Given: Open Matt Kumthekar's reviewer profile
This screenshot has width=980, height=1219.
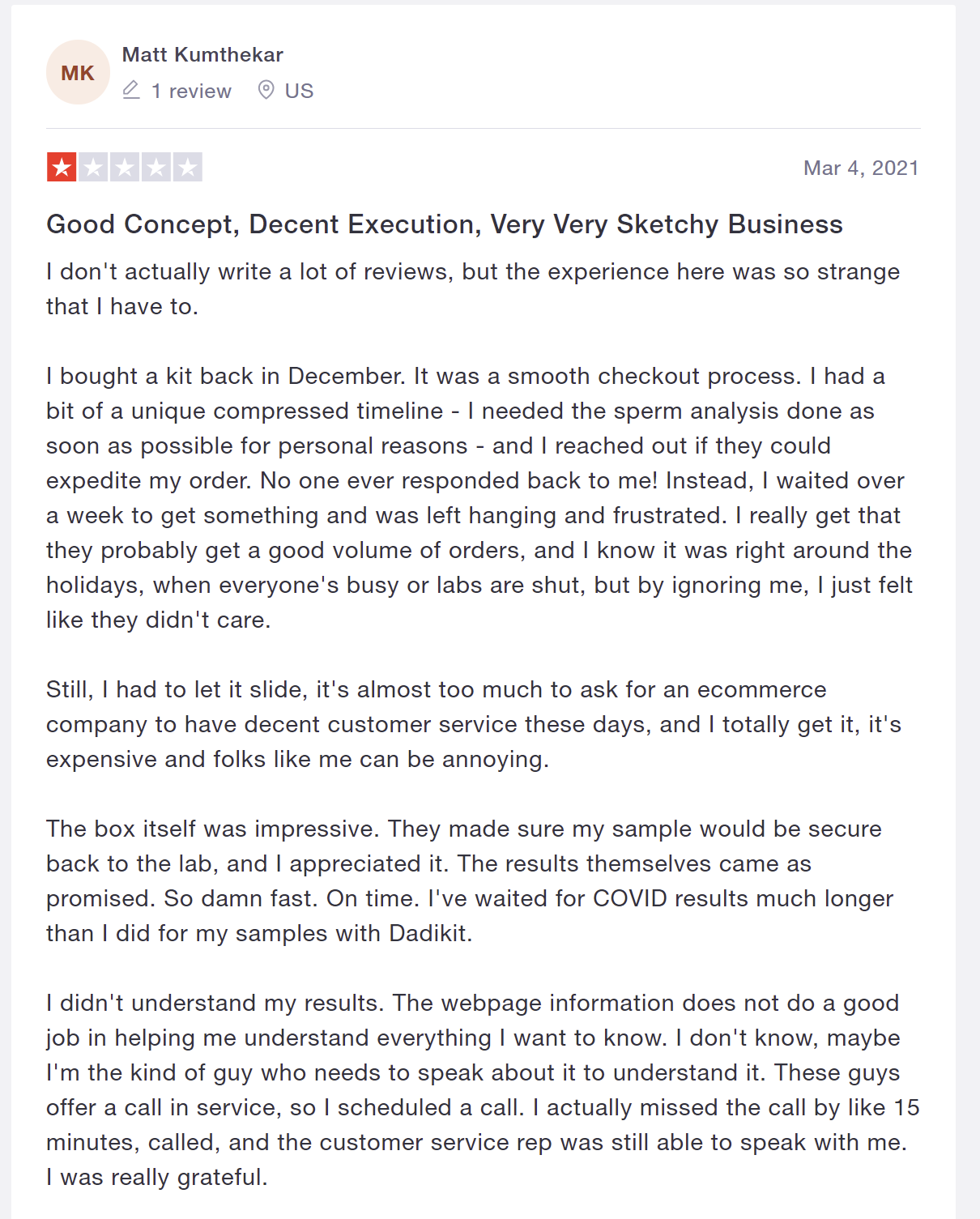Looking at the screenshot, I should 202,54.
